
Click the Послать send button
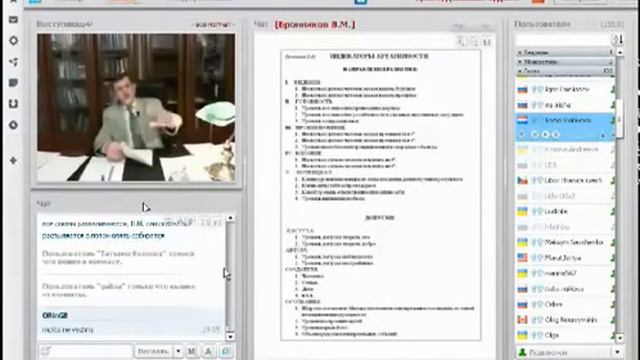(x=153, y=351)
